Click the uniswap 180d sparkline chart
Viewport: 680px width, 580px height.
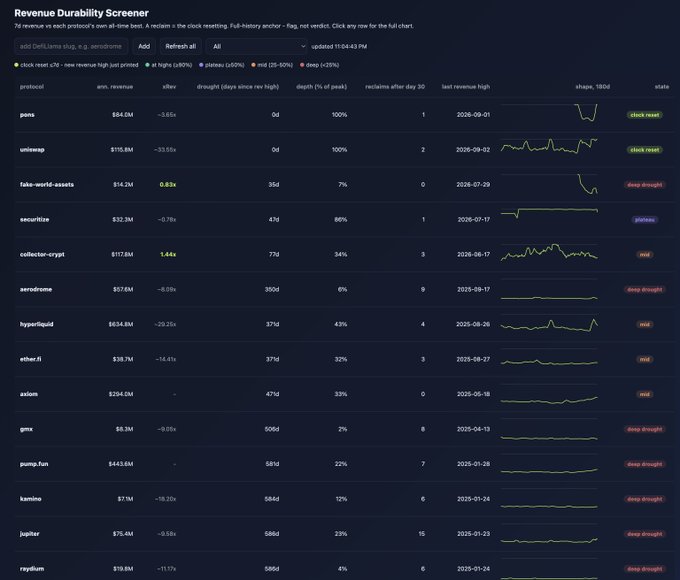tap(549, 147)
